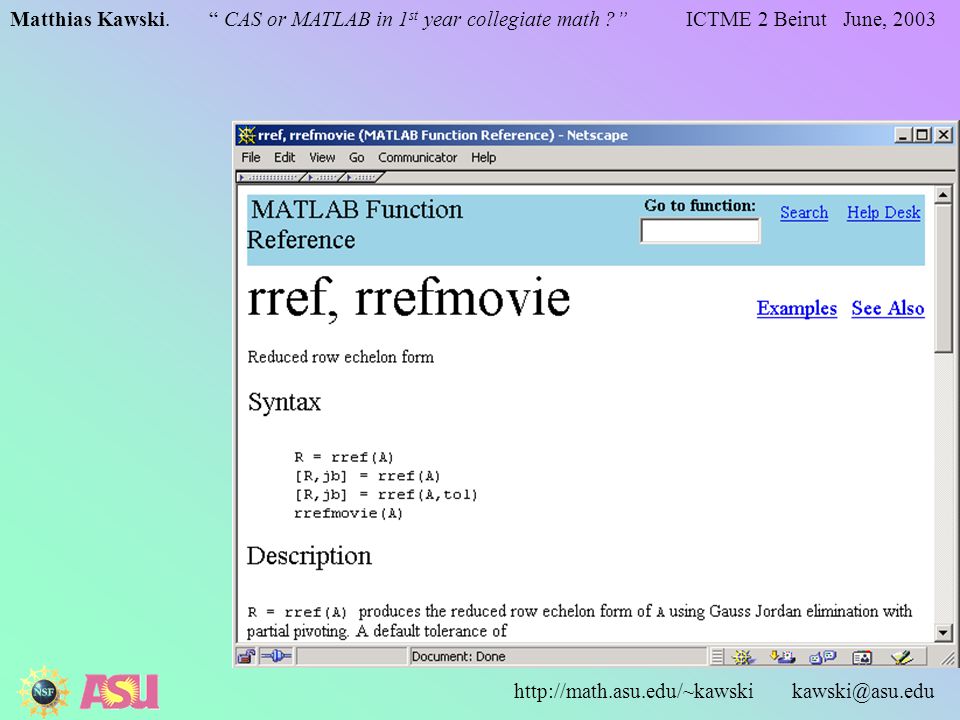Viewport: 960px width, 720px height.
Task: Expand the middle collapsed toolbar tab
Action: click(x=324, y=178)
